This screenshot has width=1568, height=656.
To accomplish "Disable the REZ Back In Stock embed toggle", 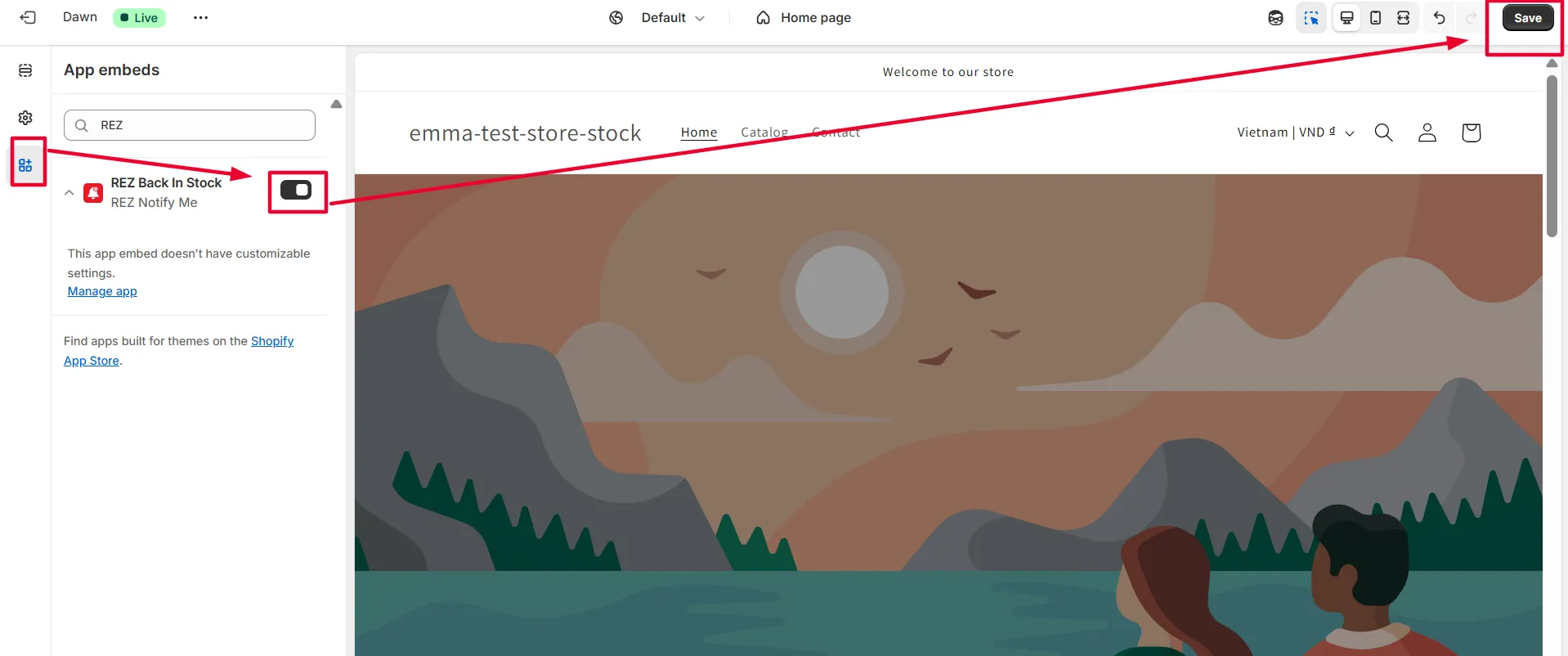I will [x=296, y=190].
